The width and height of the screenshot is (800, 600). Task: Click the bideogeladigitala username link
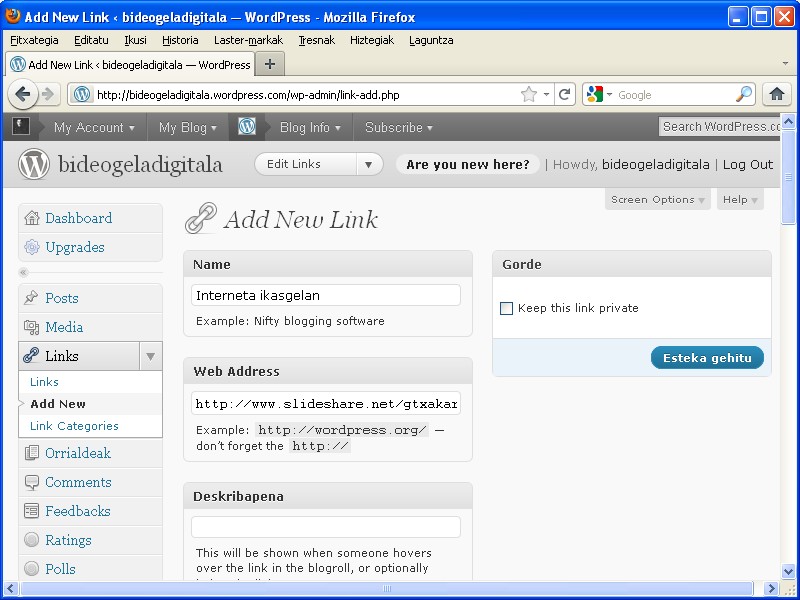click(656, 164)
